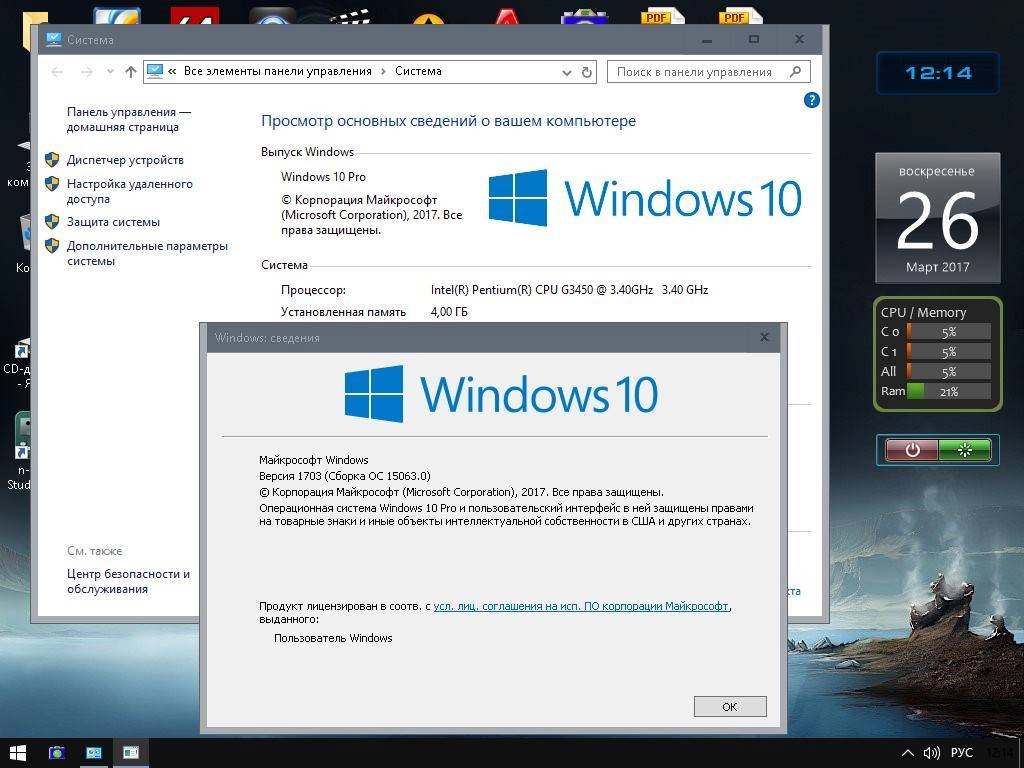Image resolution: width=1024 pixels, height=768 pixels.
Task: Click the search magnifier icon
Action: click(x=795, y=72)
